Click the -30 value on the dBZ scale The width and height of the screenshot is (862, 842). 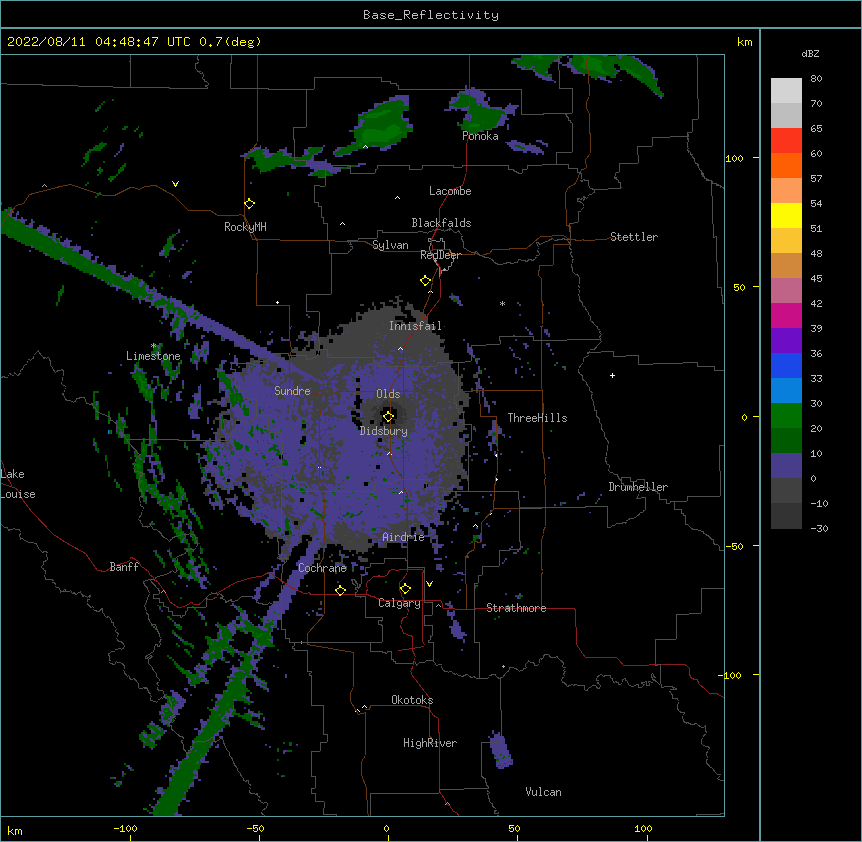[x=819, y=528]
